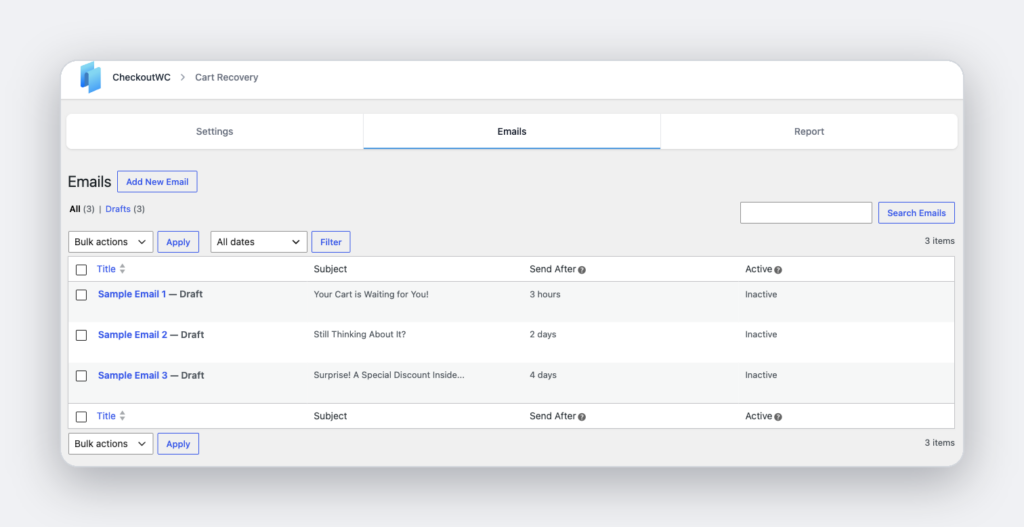Click the Search Emails input field
1024x527 pixels.
(x=806, y=213)
